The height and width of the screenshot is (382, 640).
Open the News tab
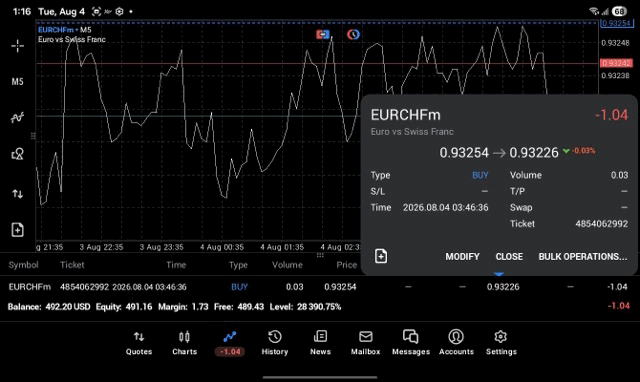320,343
